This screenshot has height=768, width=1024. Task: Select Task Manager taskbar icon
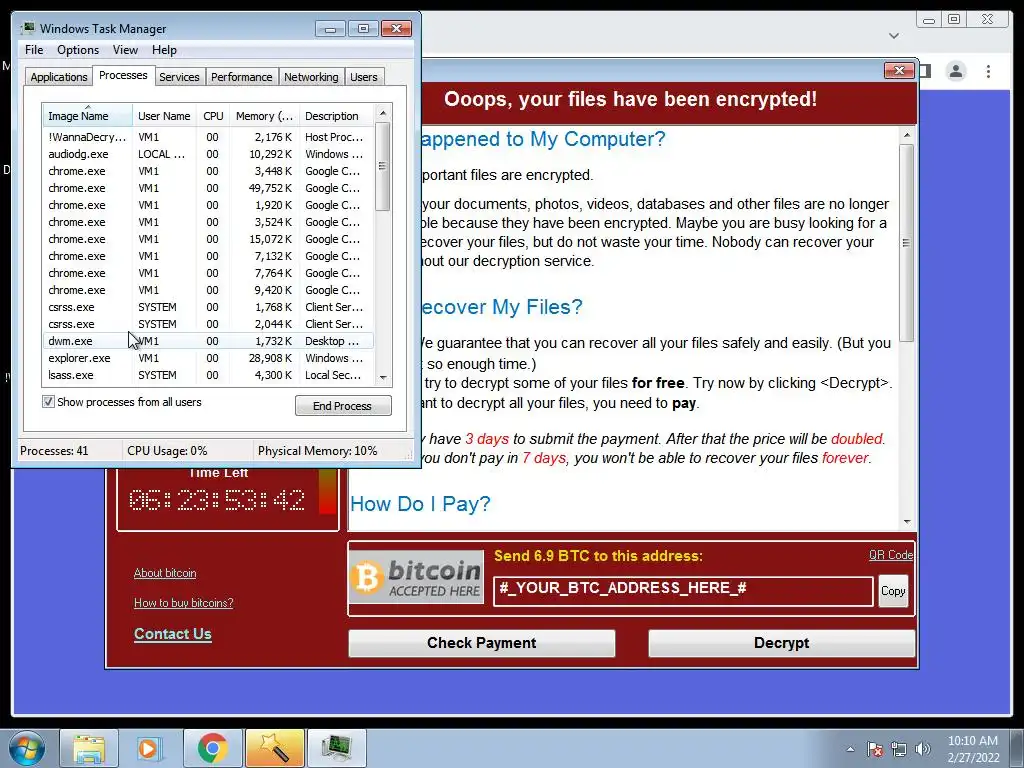[337, 748]
